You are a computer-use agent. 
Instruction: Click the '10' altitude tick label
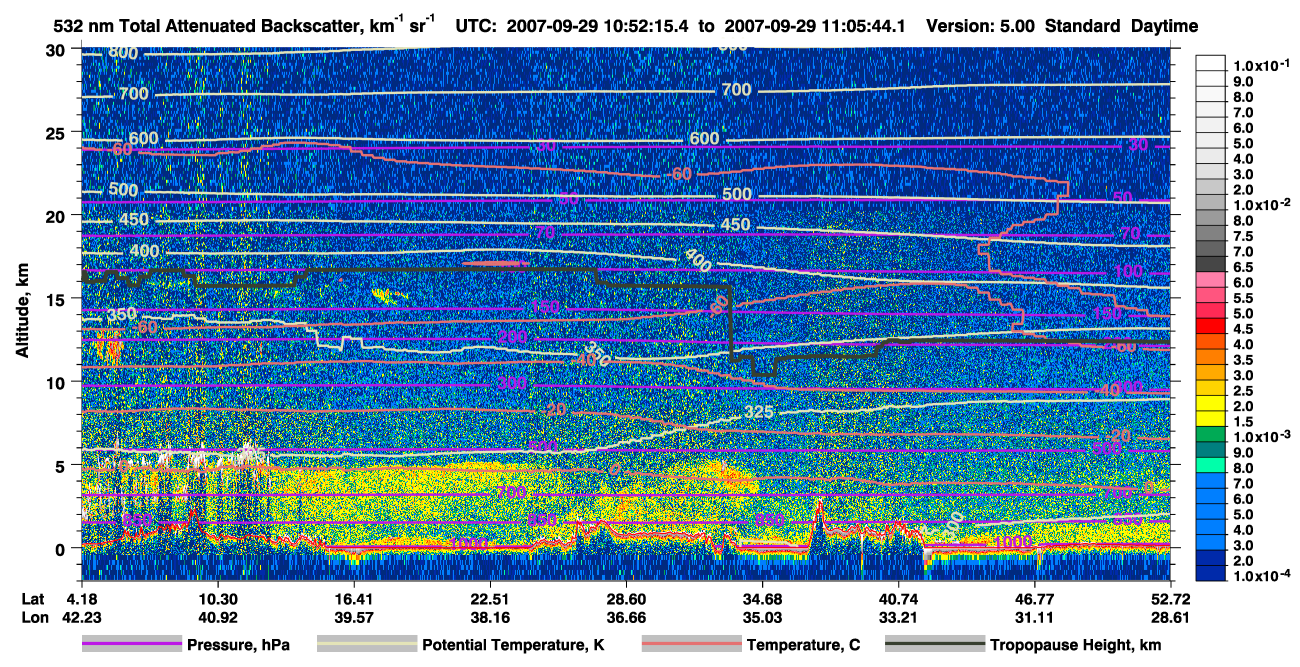(56, 382)
